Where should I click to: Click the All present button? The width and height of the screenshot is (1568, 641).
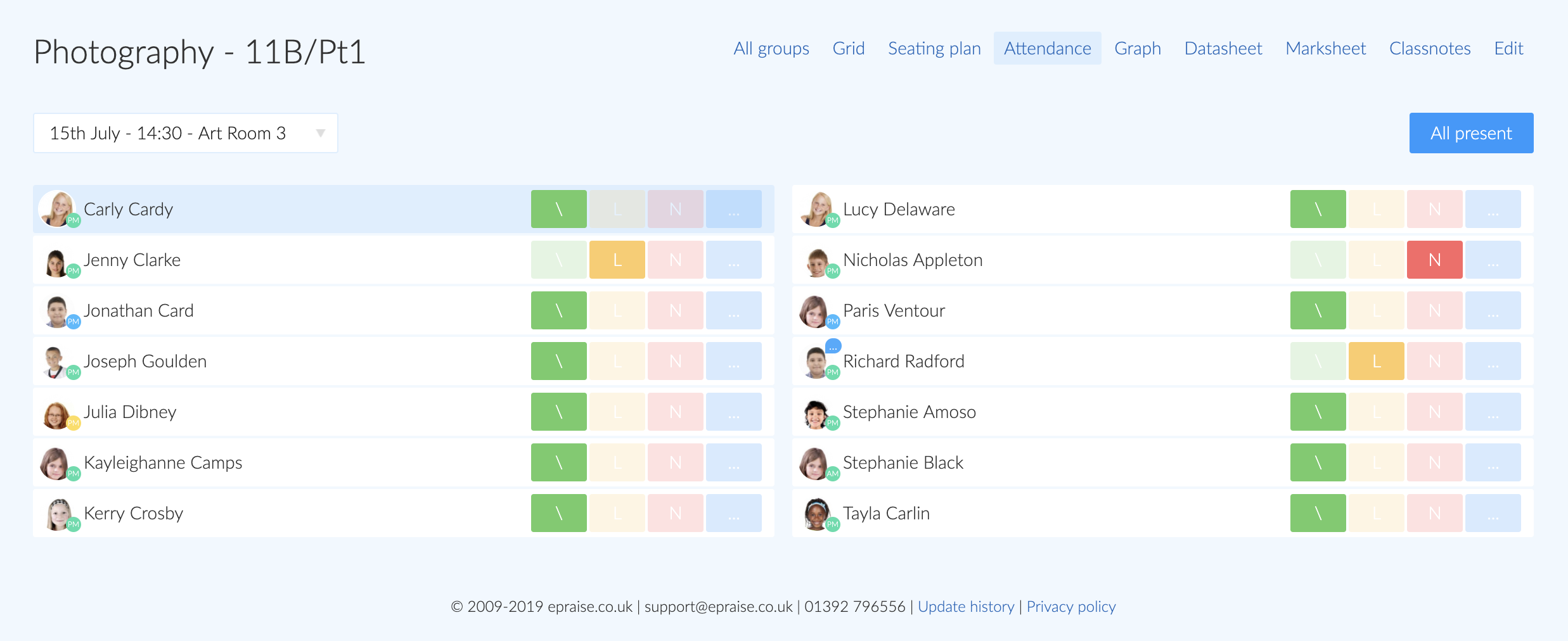pos(1471,132)
